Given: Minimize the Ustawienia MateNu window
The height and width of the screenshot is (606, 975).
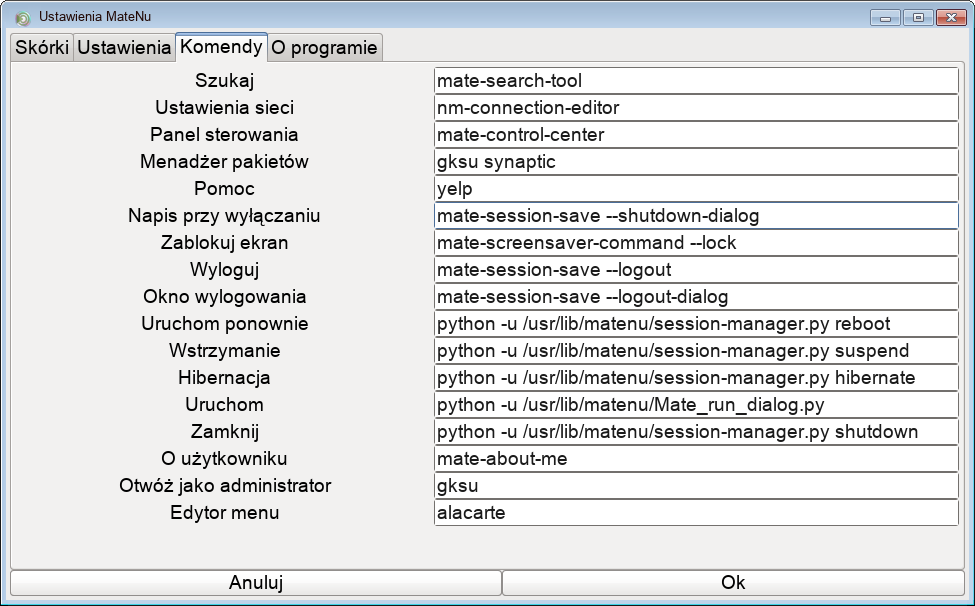Looking at the screenshot, I should (885, 17).
